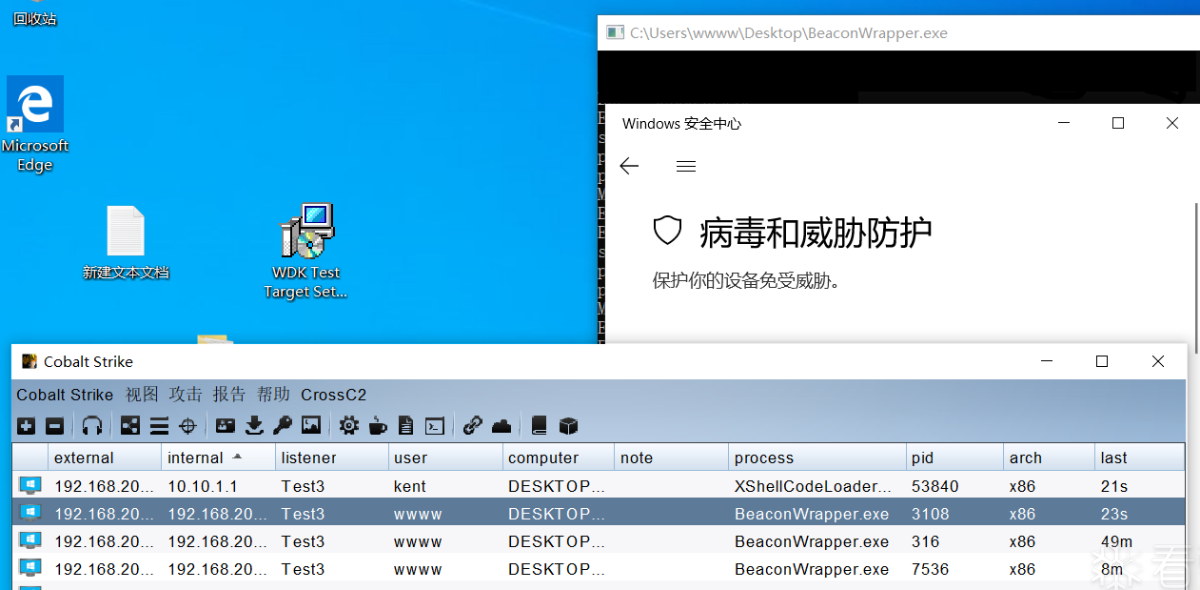This screenshot has width=1200, height=590.
Task: Open the Cobalt Strike menu
Action: (x=65, y=395)
